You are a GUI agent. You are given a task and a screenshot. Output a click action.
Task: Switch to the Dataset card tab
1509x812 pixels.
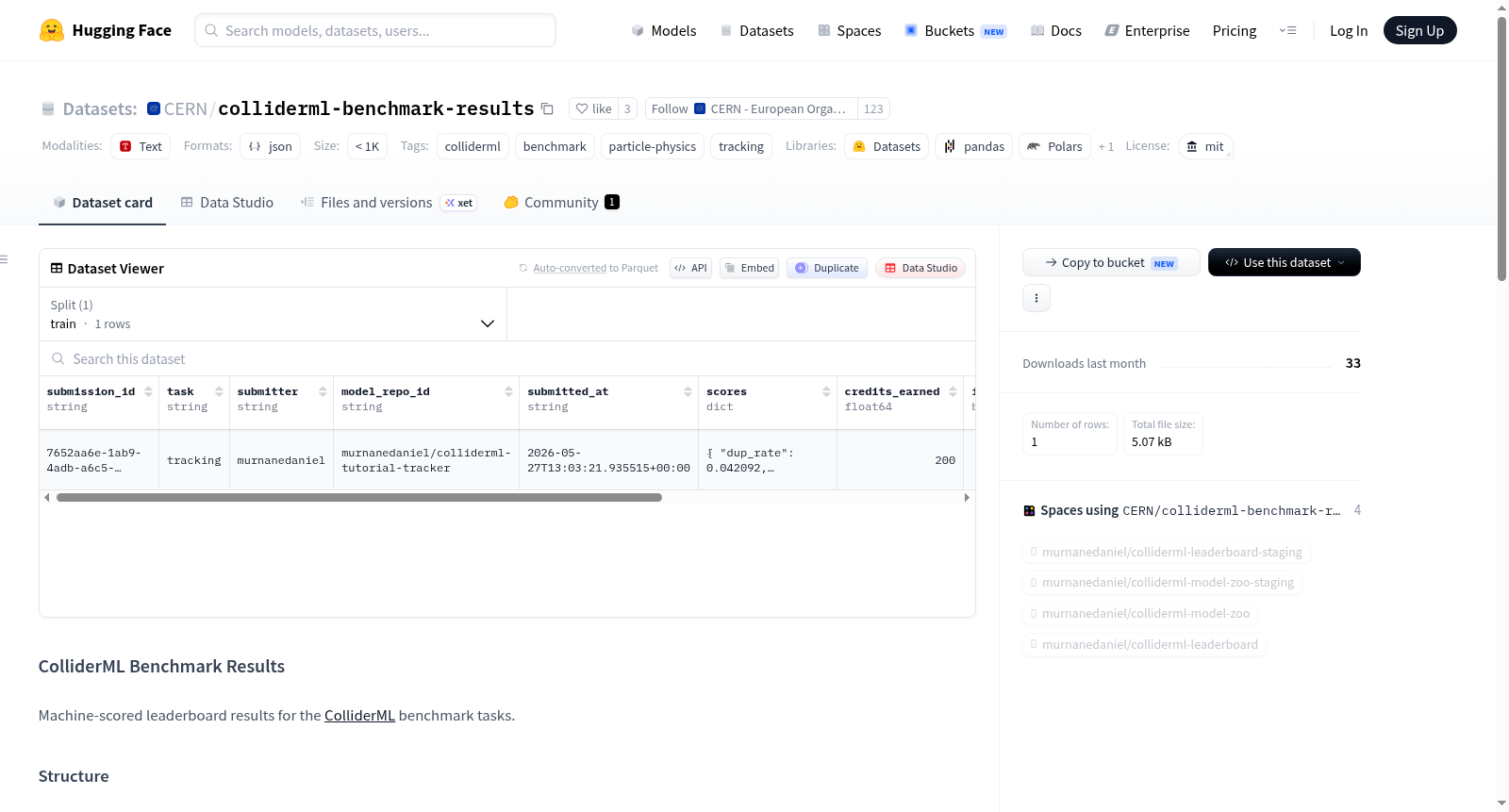(x=102, y=202)
